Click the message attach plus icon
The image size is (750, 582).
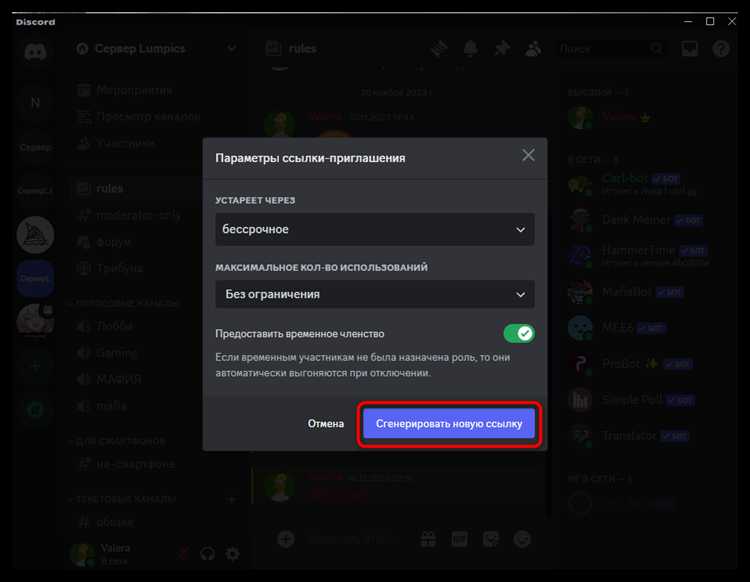(x=286, y=539)
